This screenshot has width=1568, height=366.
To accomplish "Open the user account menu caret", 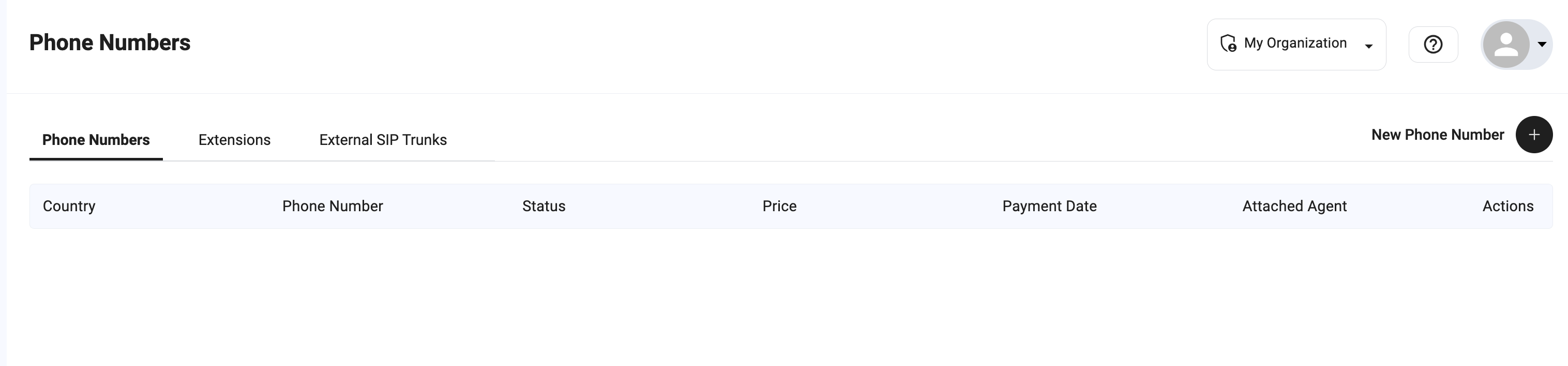I will 1542,45.
